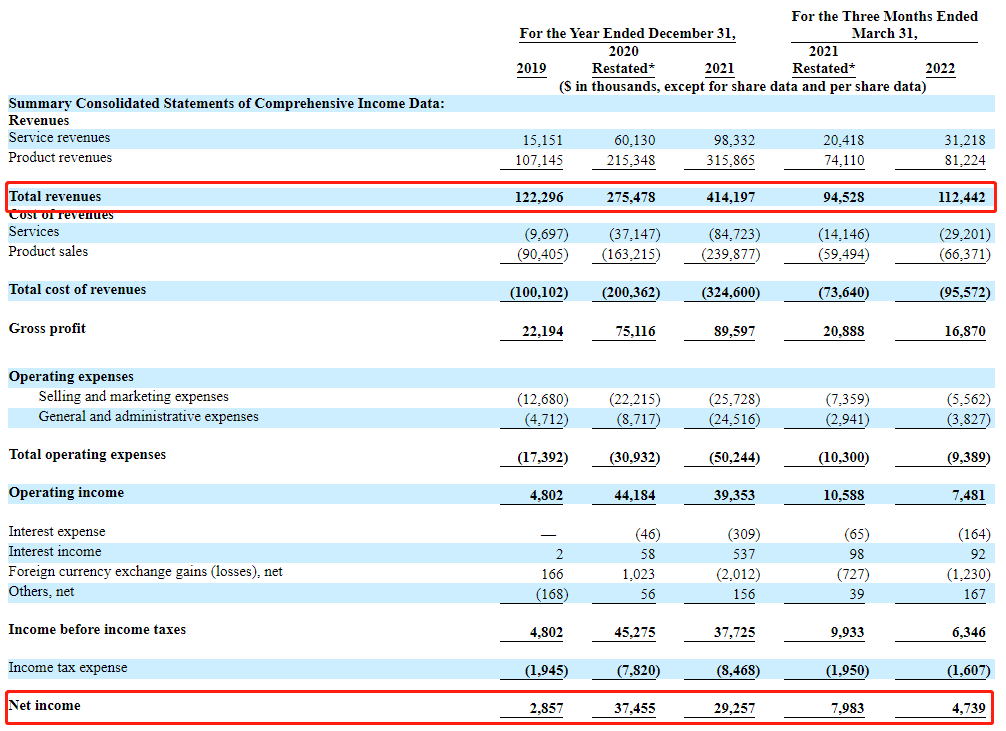Click Foreign currency exchange gains (losses) label
Screen dimensions: 1006x731
(x=145, y=572)
